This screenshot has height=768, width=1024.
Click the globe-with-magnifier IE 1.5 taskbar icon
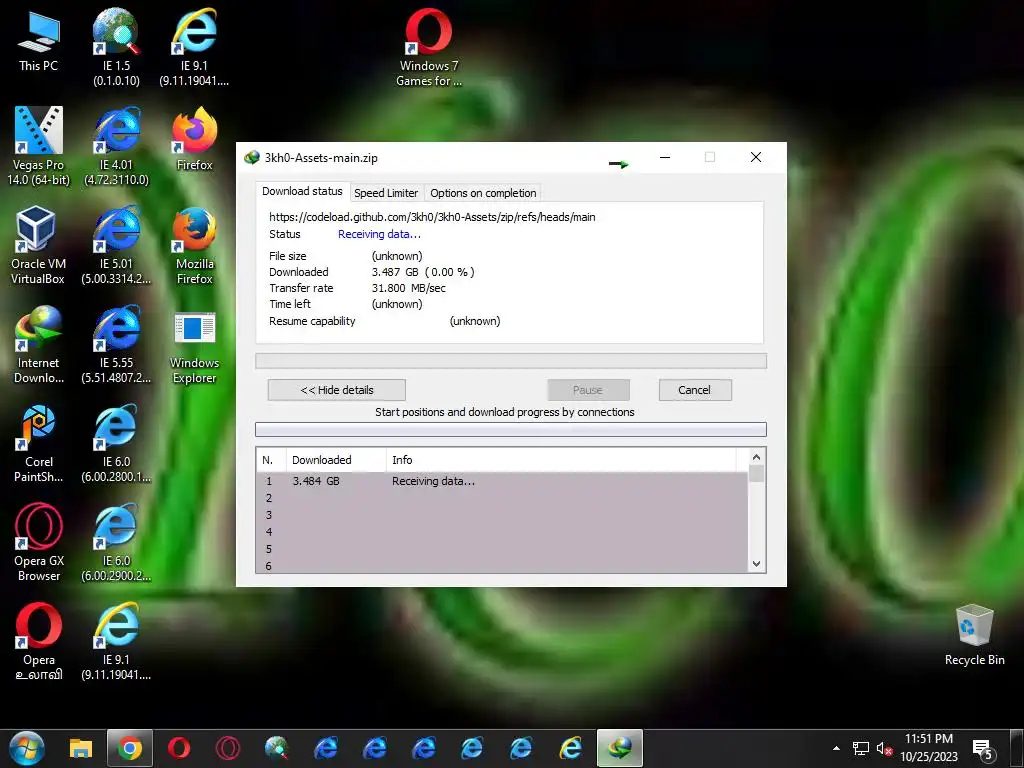[x=277, y=748]
